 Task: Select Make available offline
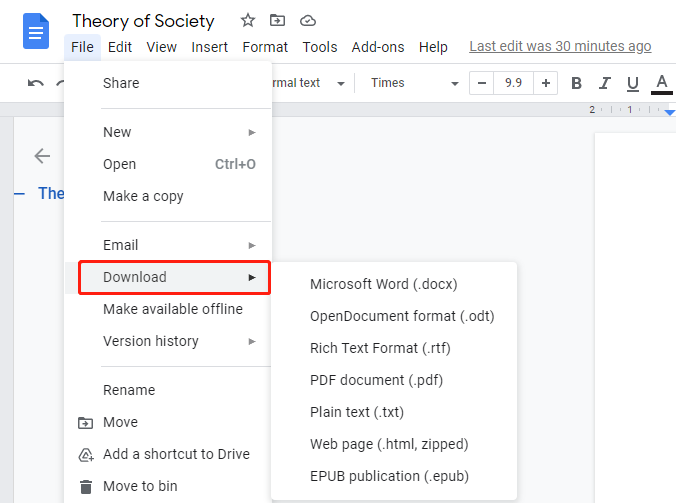tap(168, 309)
